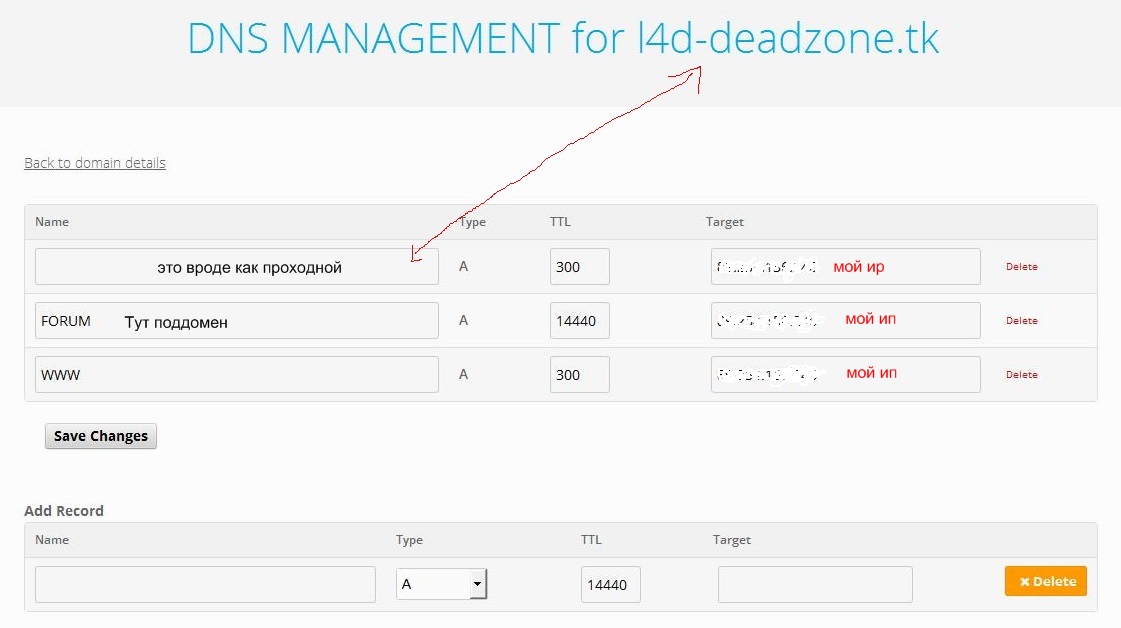Edit the TTL field showing 14440 for FORUM
The image size is (1121, 628).
click(579, 321)
